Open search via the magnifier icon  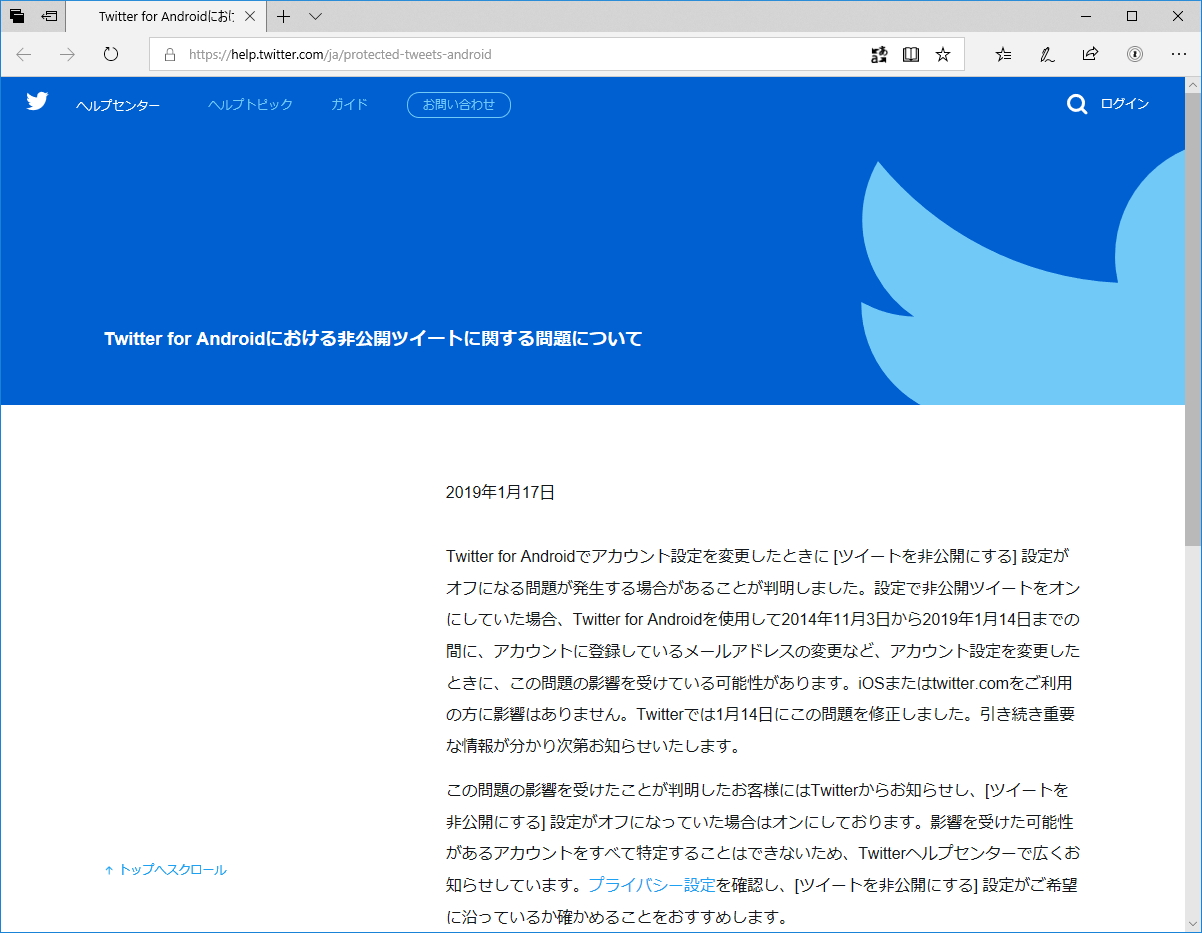click(1076, 104)
